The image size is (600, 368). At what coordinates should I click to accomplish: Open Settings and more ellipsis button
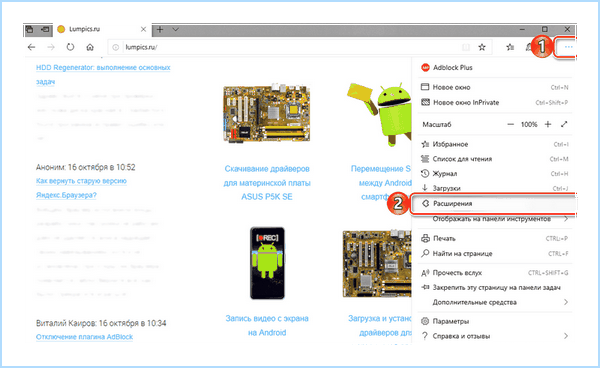(x=568, y=47)
